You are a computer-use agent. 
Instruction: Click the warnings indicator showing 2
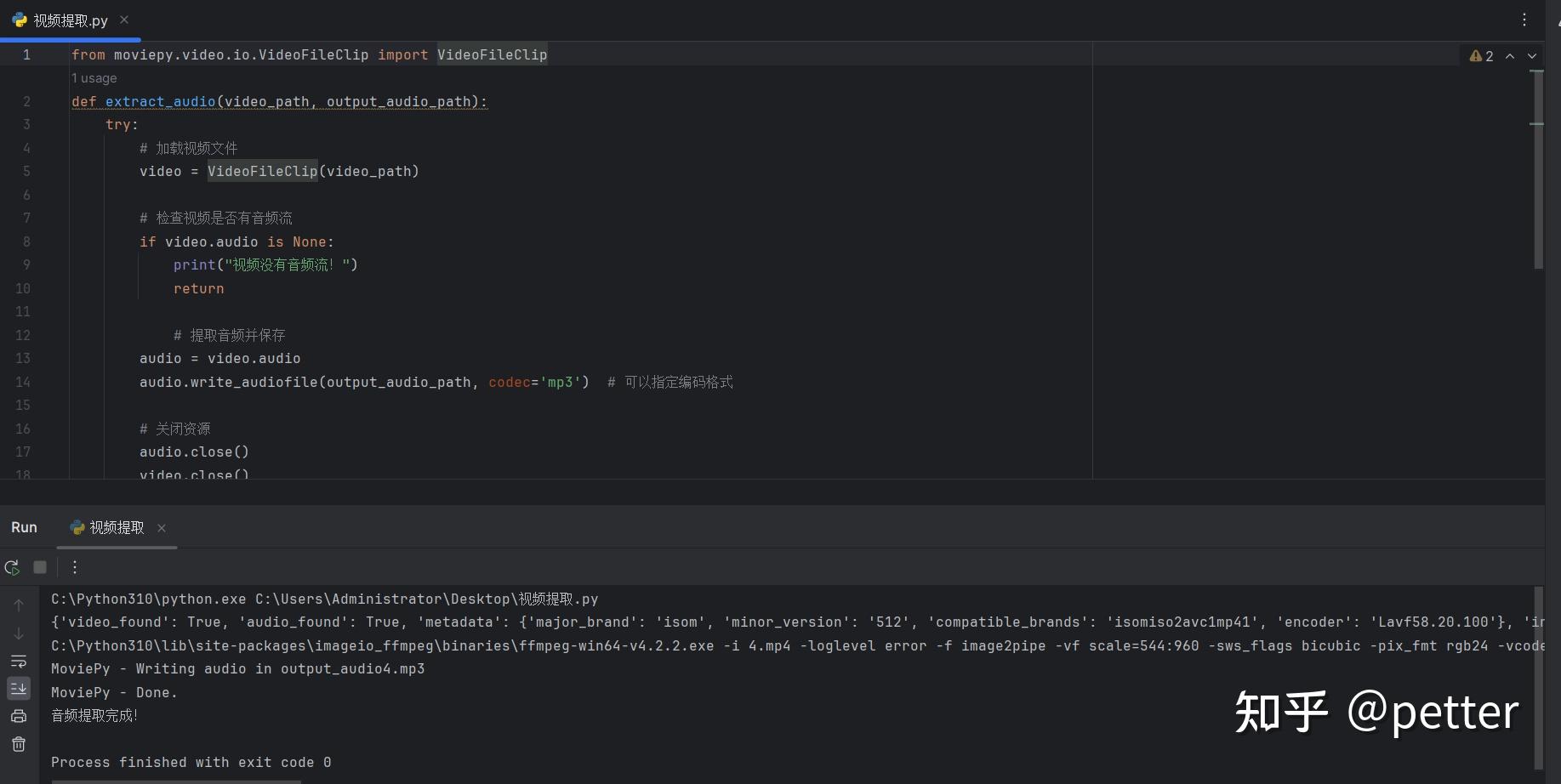[x=1482, y=55]
